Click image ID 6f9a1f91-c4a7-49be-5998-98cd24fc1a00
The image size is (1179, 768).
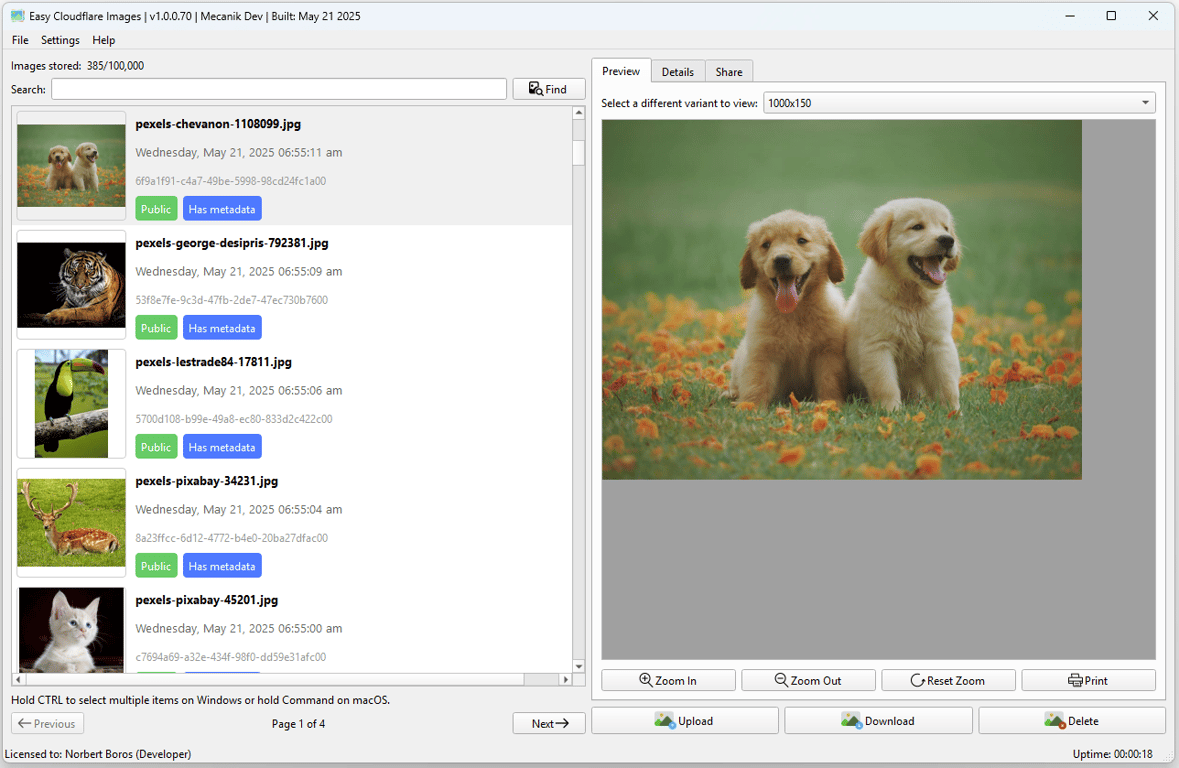pyautogui.click(x=231, y=181)
